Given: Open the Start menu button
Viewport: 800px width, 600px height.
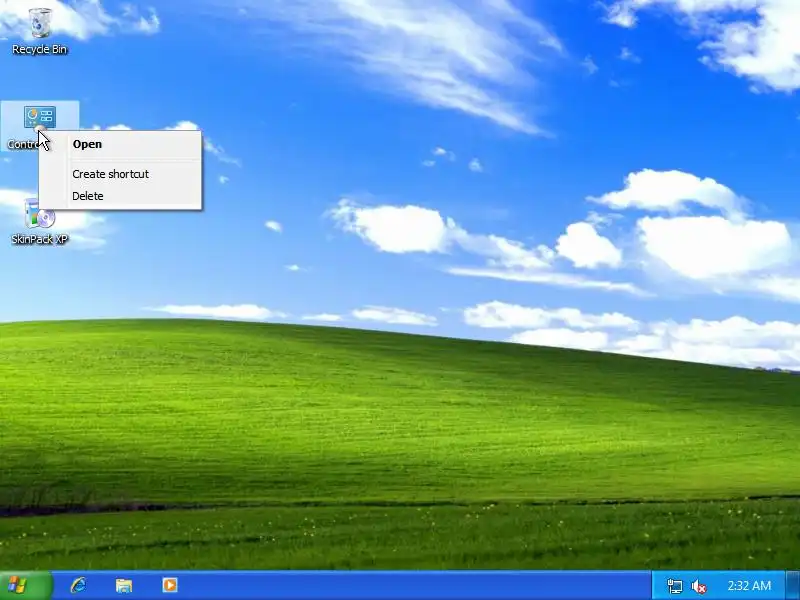Looking at the screenshot, I should pos(24,585).
